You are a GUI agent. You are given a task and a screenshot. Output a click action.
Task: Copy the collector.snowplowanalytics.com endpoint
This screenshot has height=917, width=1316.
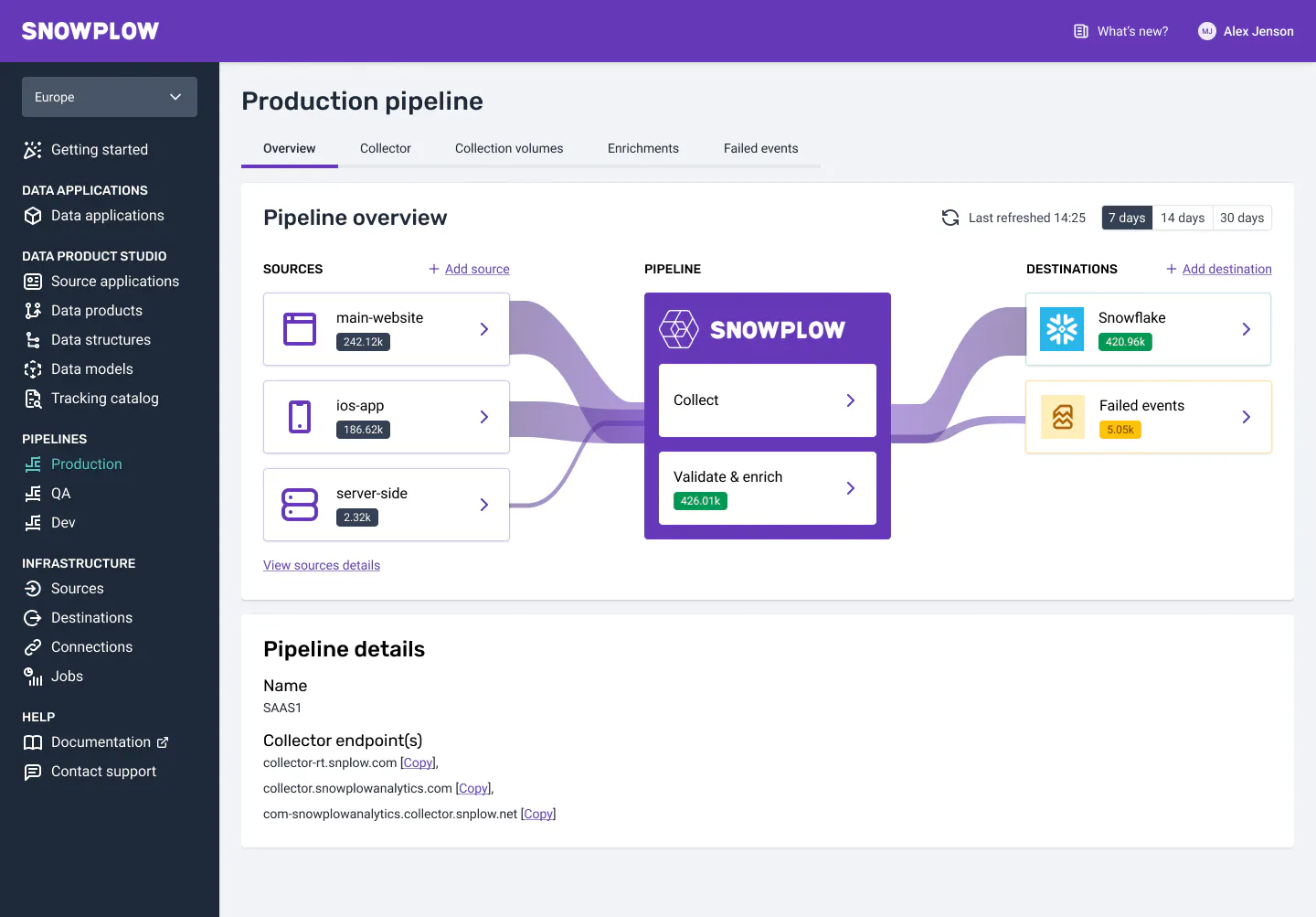pos(473,788)
